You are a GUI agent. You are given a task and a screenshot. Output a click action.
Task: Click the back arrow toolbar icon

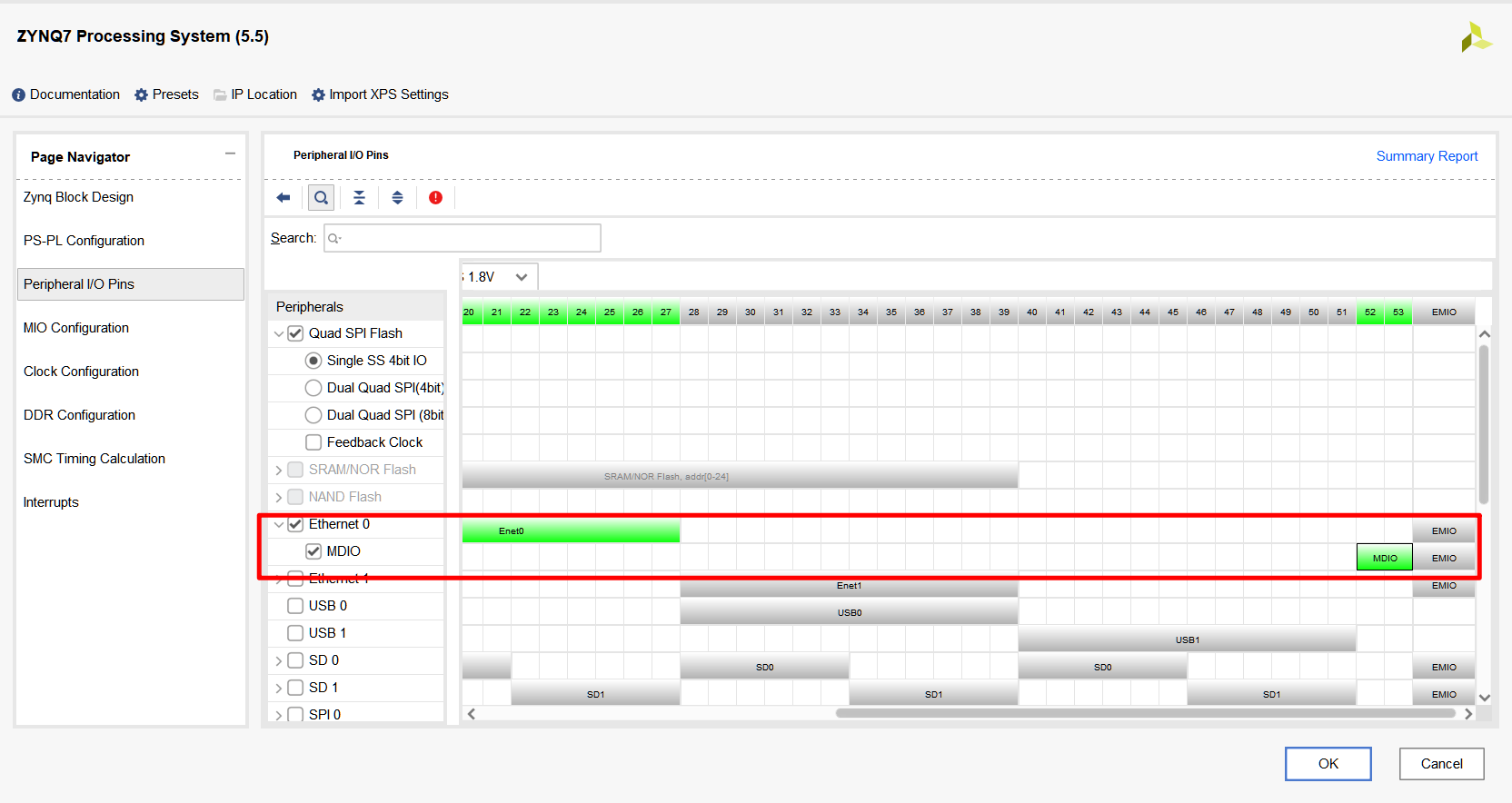(283, 198)
